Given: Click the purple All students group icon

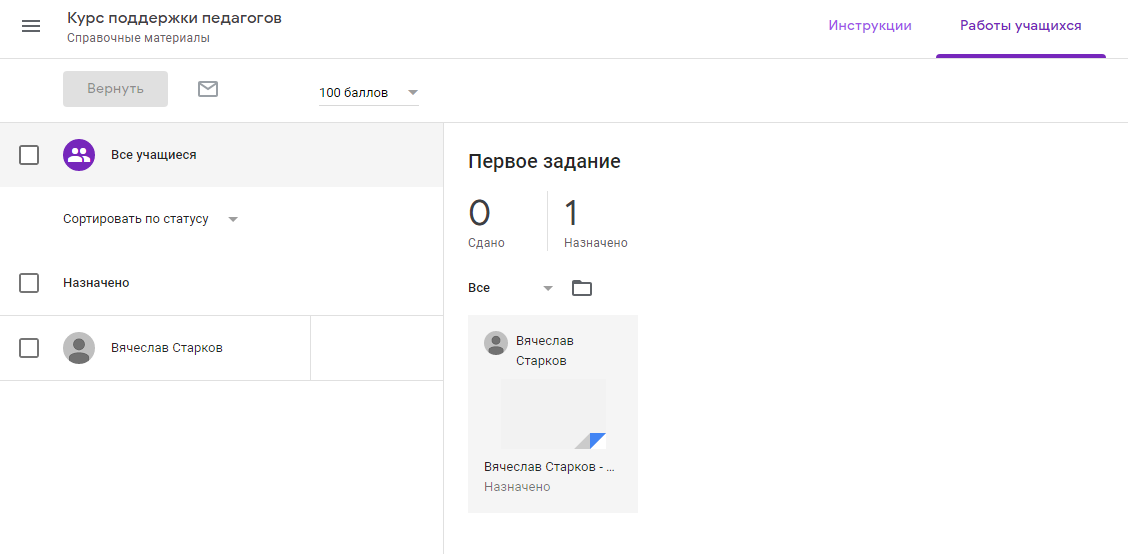Looking at the screenshot, I should click(79, 155).
